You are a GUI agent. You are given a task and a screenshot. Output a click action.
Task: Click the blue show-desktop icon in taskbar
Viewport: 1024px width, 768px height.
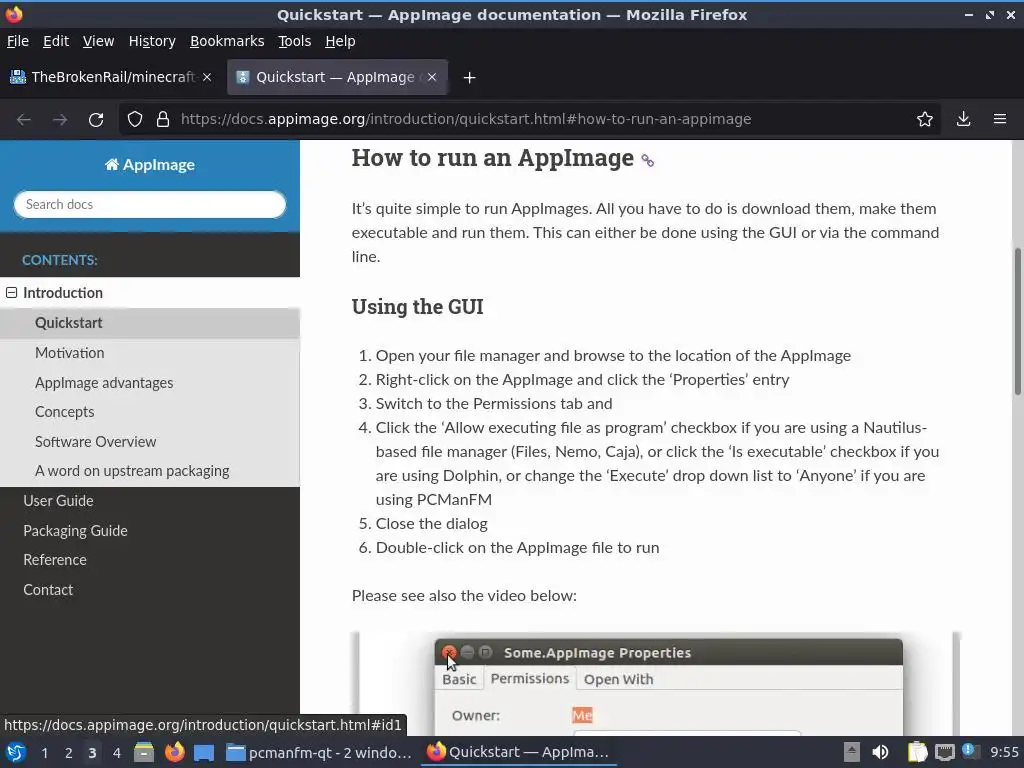(204, 752)
